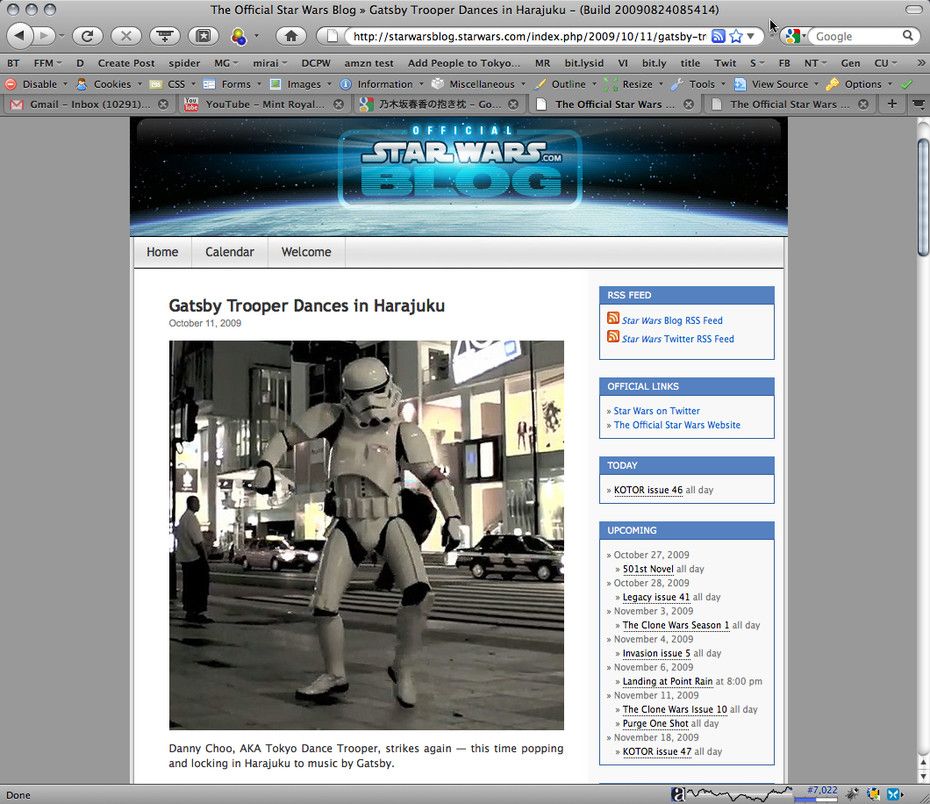Viewport: 930px width, 804px height.
Task: Click the Alexa 'a' status bar icon
Action: point(677,795)
